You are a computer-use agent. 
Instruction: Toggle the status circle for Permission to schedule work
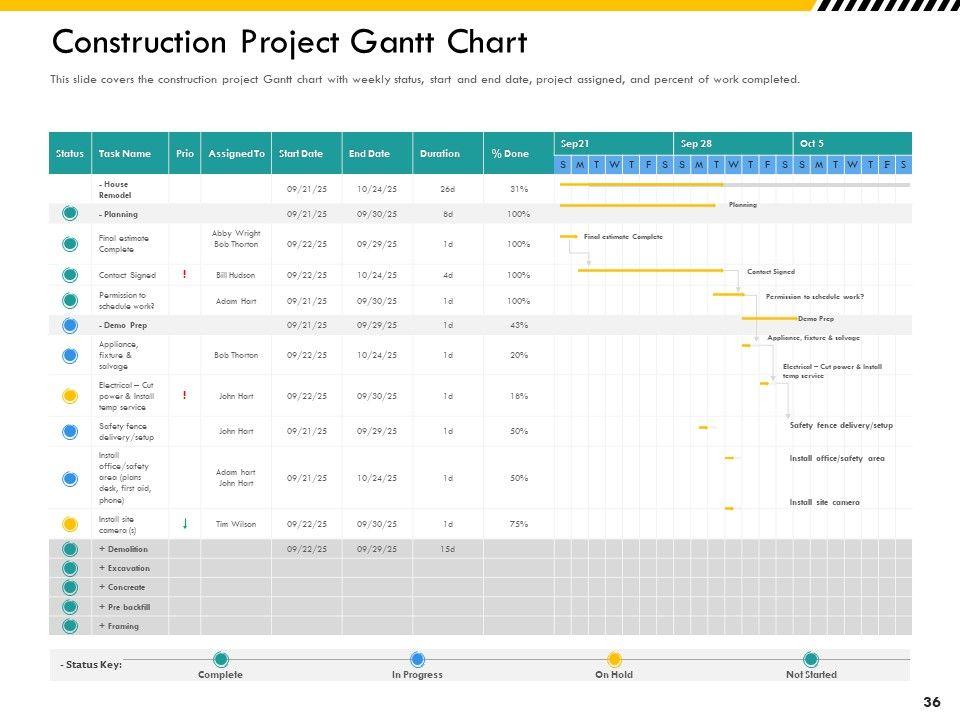coord(70,300)
